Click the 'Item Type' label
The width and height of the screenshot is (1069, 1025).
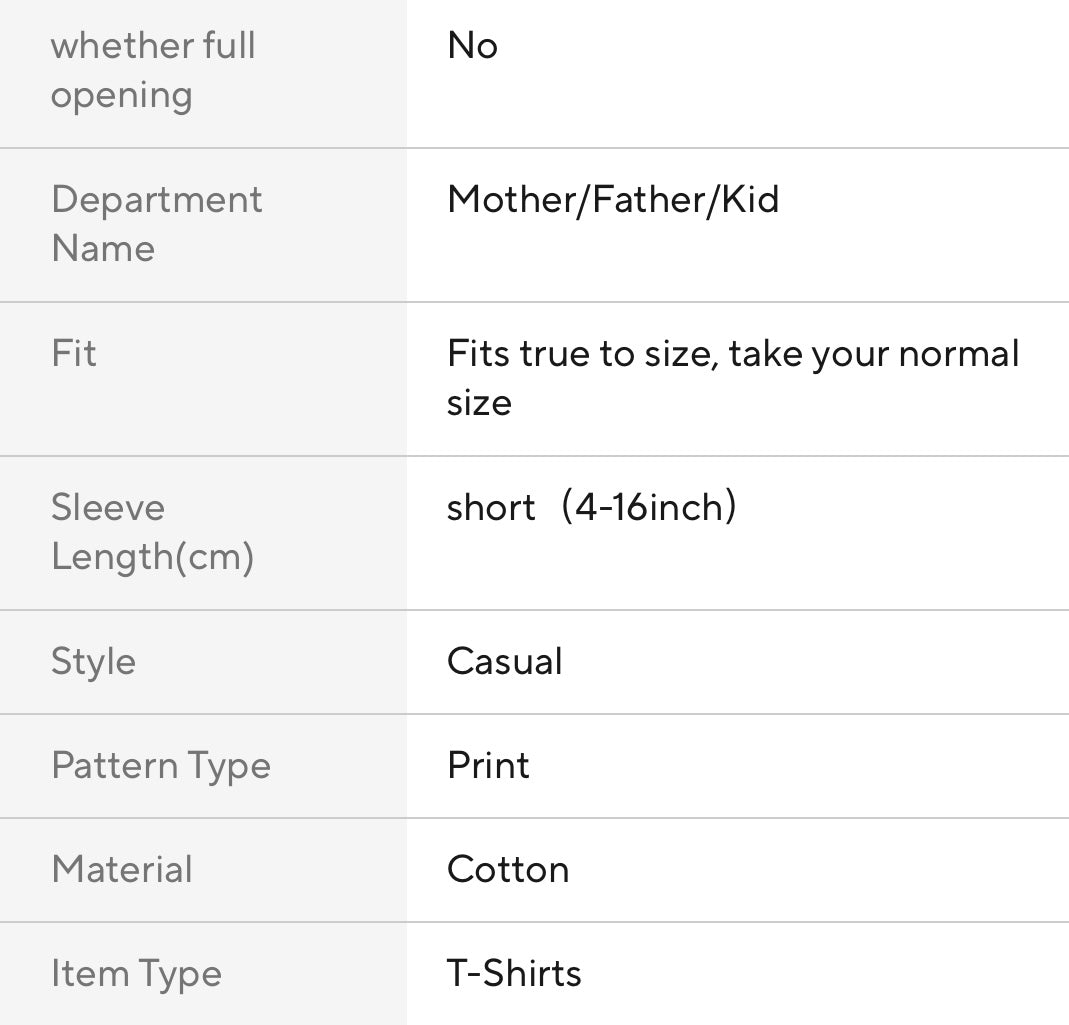[136, 974]
